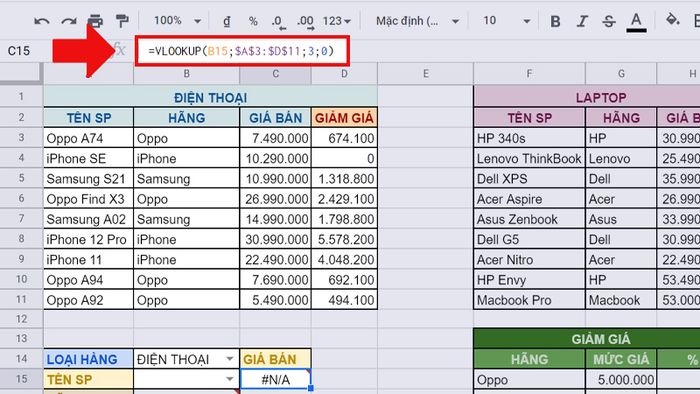Select column F header
700x394 pixels.
tap(529, 74)
